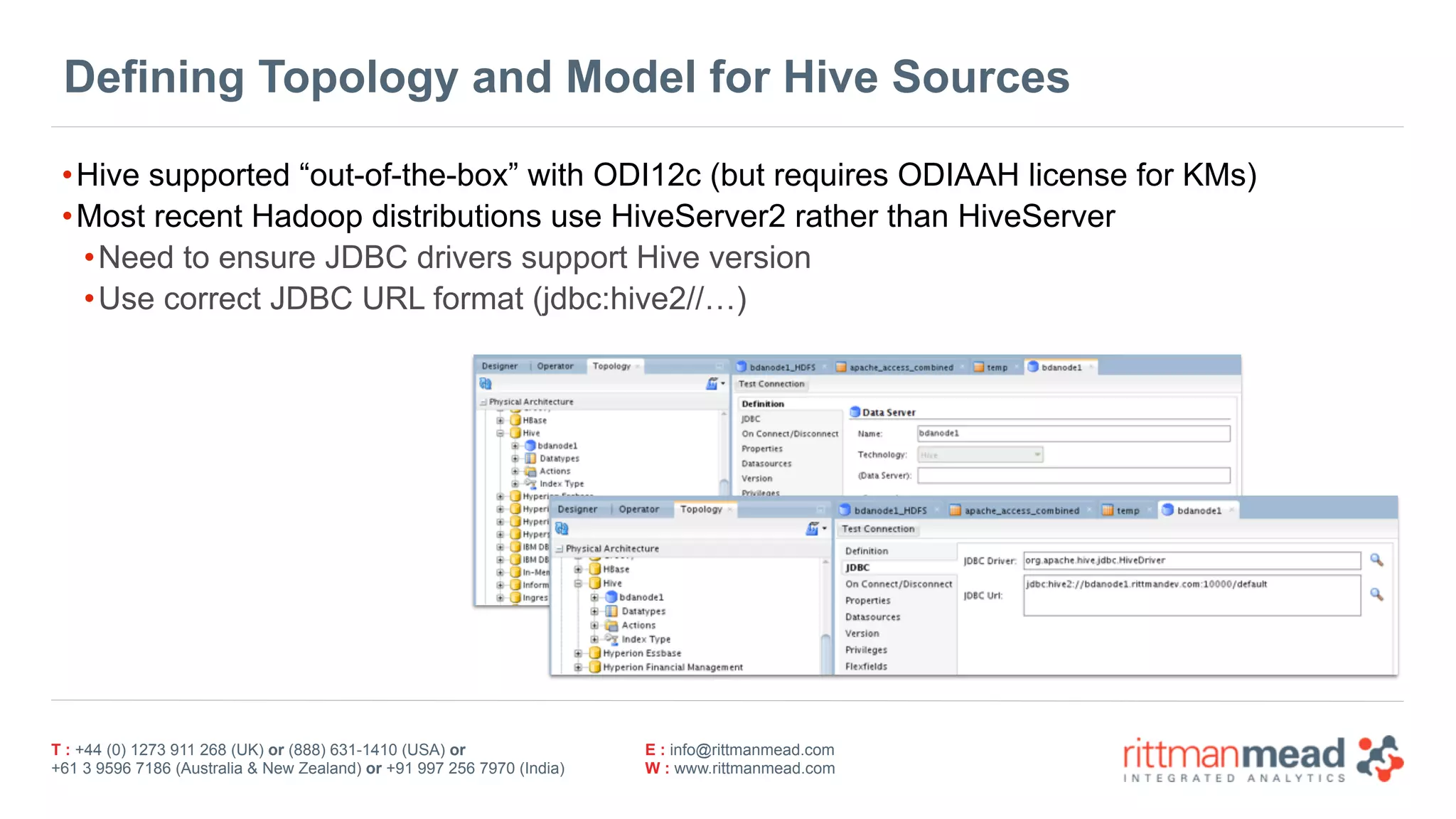The width and height of the screenshot is (1456, 819).
Task: Collapse Hive node in front window tree
Action: tap(578, 584)
